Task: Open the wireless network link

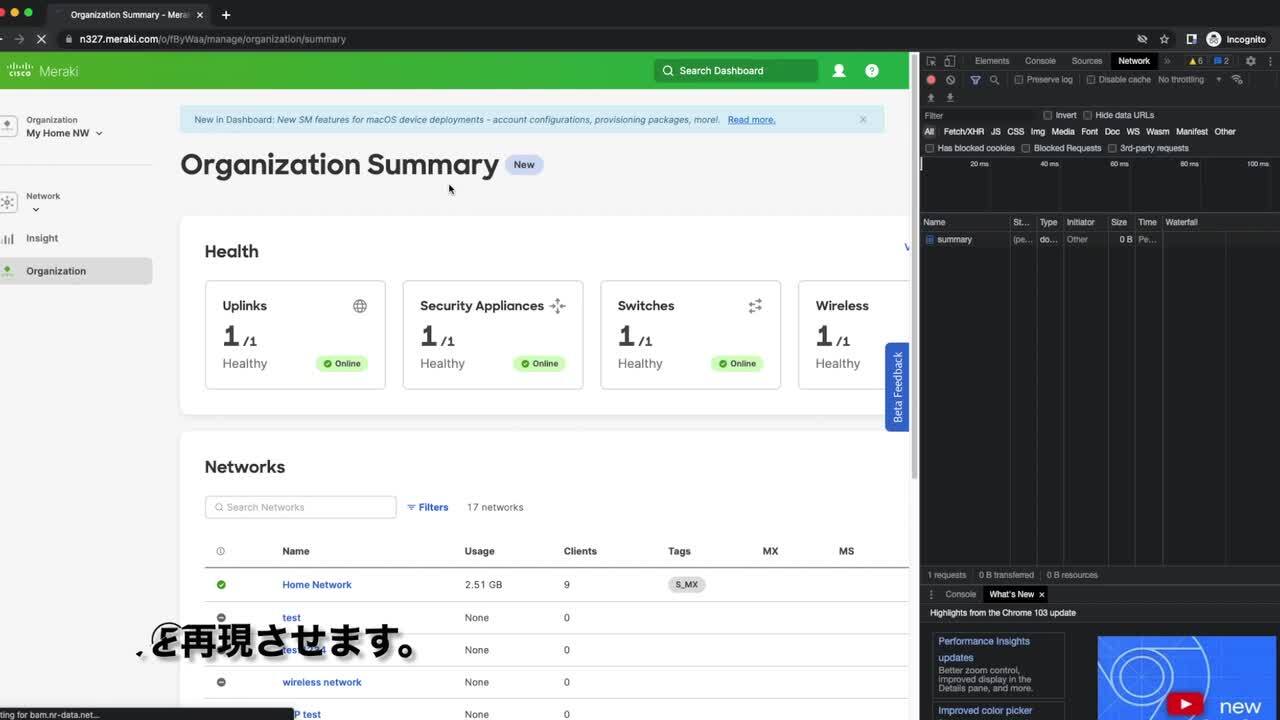Action: pos(322,682)
